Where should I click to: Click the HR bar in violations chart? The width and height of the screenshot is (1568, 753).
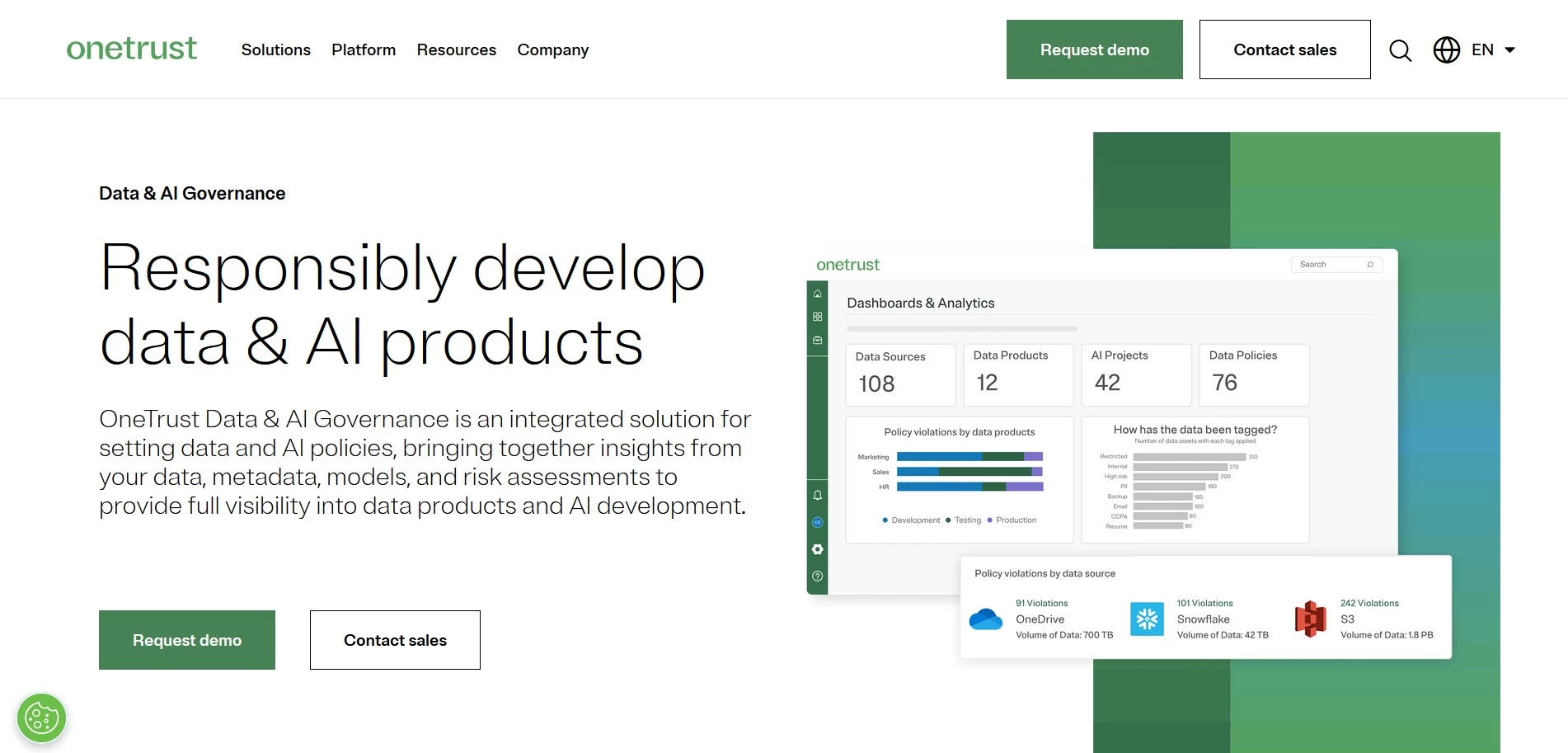(969, 487)
